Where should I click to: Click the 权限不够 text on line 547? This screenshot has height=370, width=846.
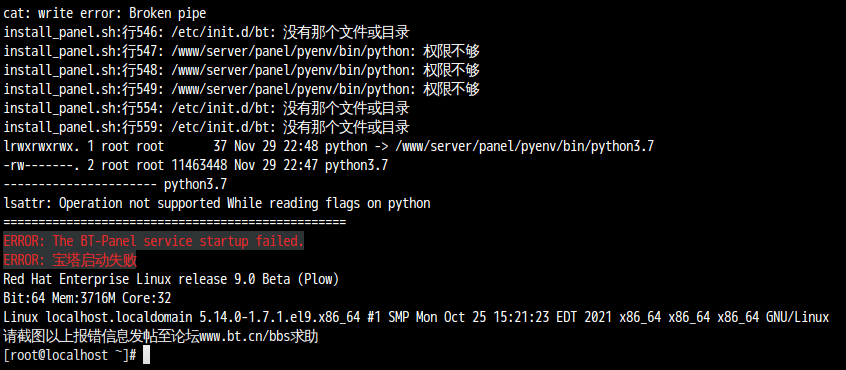[452, 51]
